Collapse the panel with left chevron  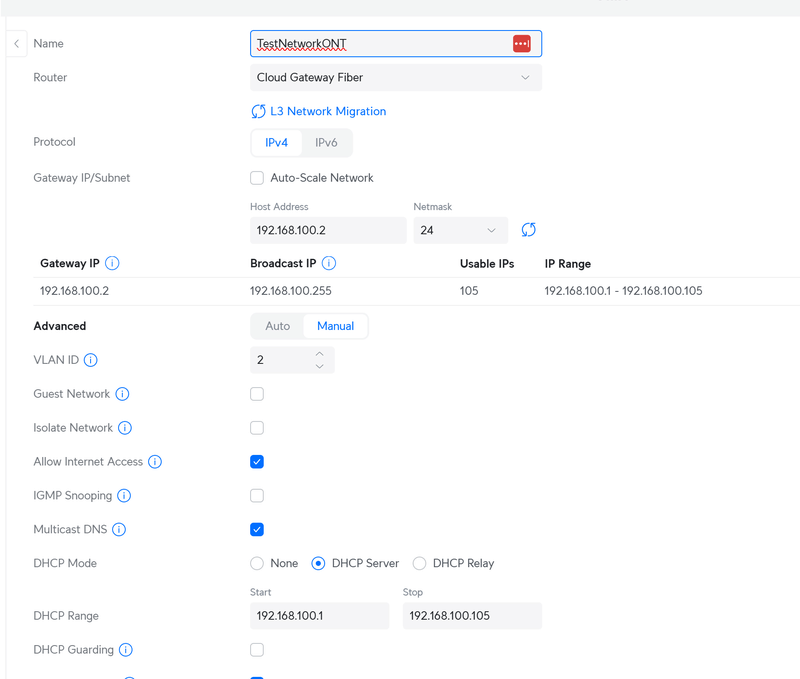tap(17, 44)
